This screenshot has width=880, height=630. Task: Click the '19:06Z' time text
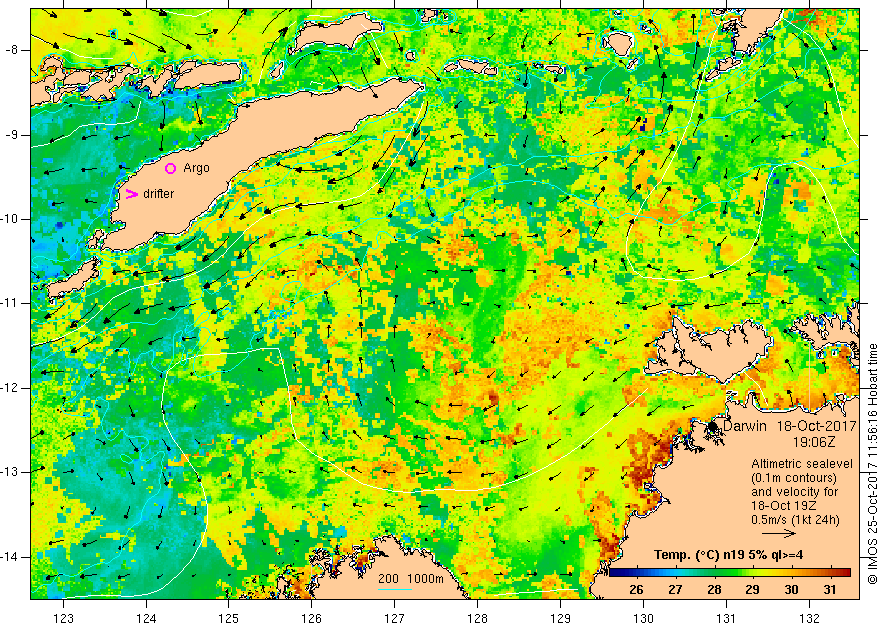click(x=814, y=443)
